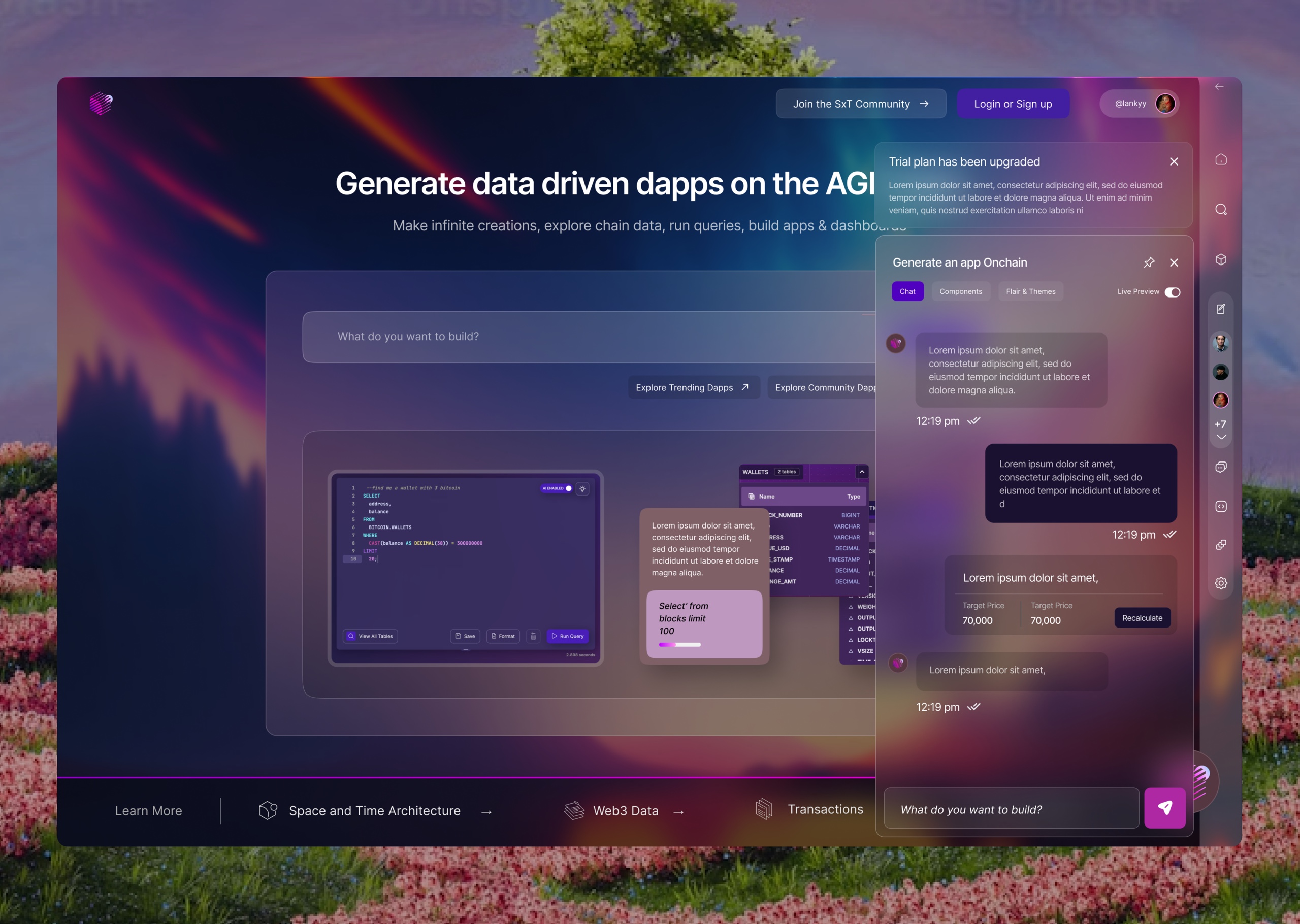Open the chat bubble icon in right sidebar
Image resolution: width=1300 pixels, height=924 pixels.
point(1221,468)
